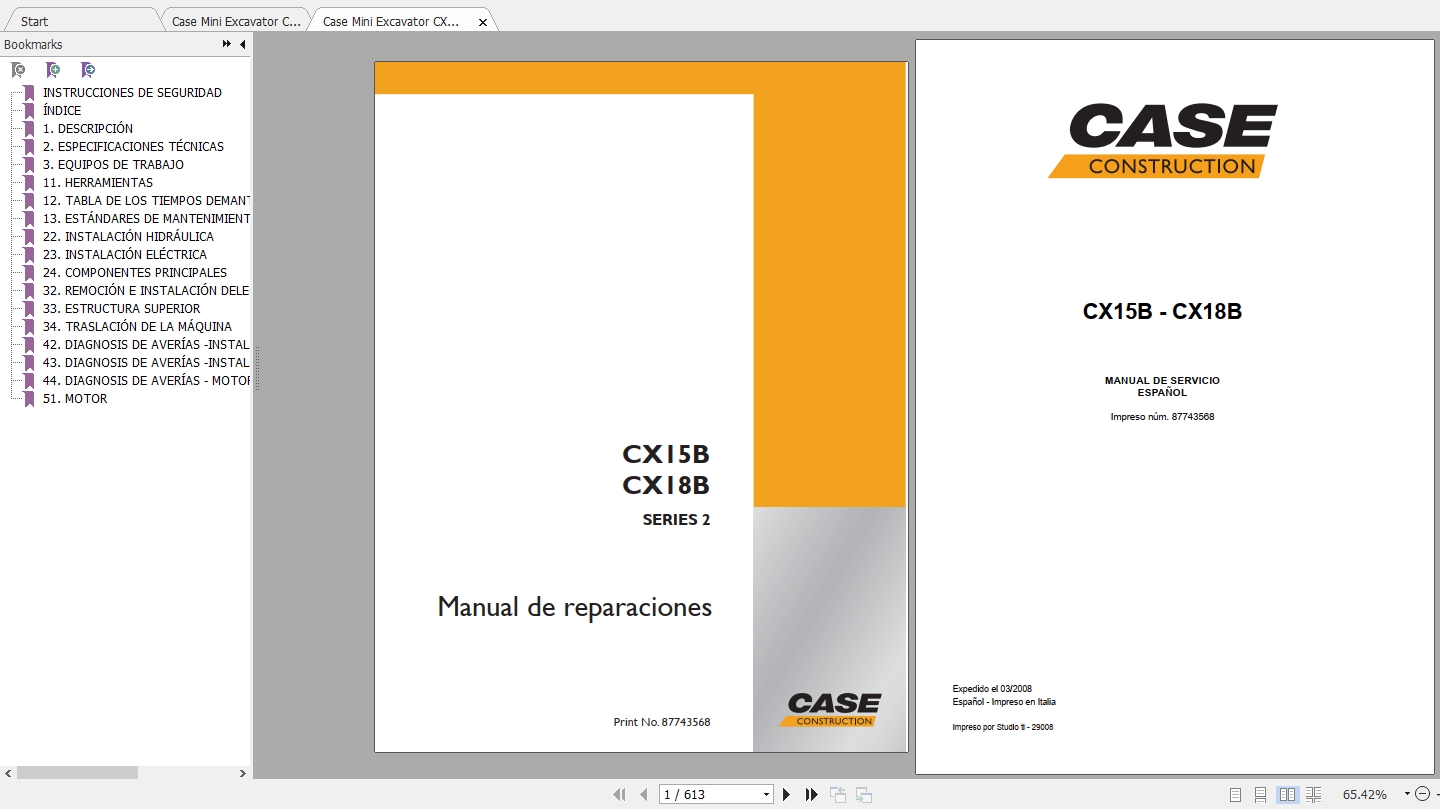Open 13. ESTÁNDARES DE MANTENIMIENTO bookmark
Screen dimensions: 1440x809
click(x=146, y=219)
